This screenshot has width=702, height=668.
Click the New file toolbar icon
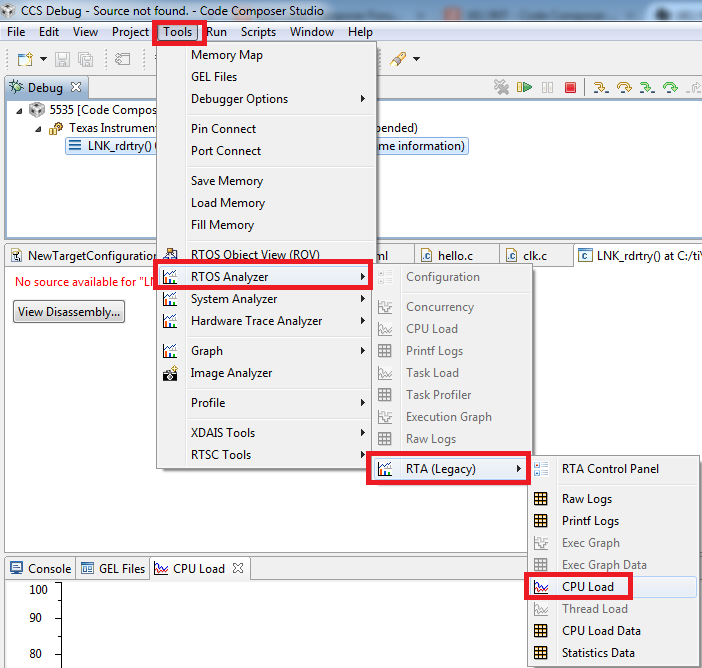pos(25,59)
